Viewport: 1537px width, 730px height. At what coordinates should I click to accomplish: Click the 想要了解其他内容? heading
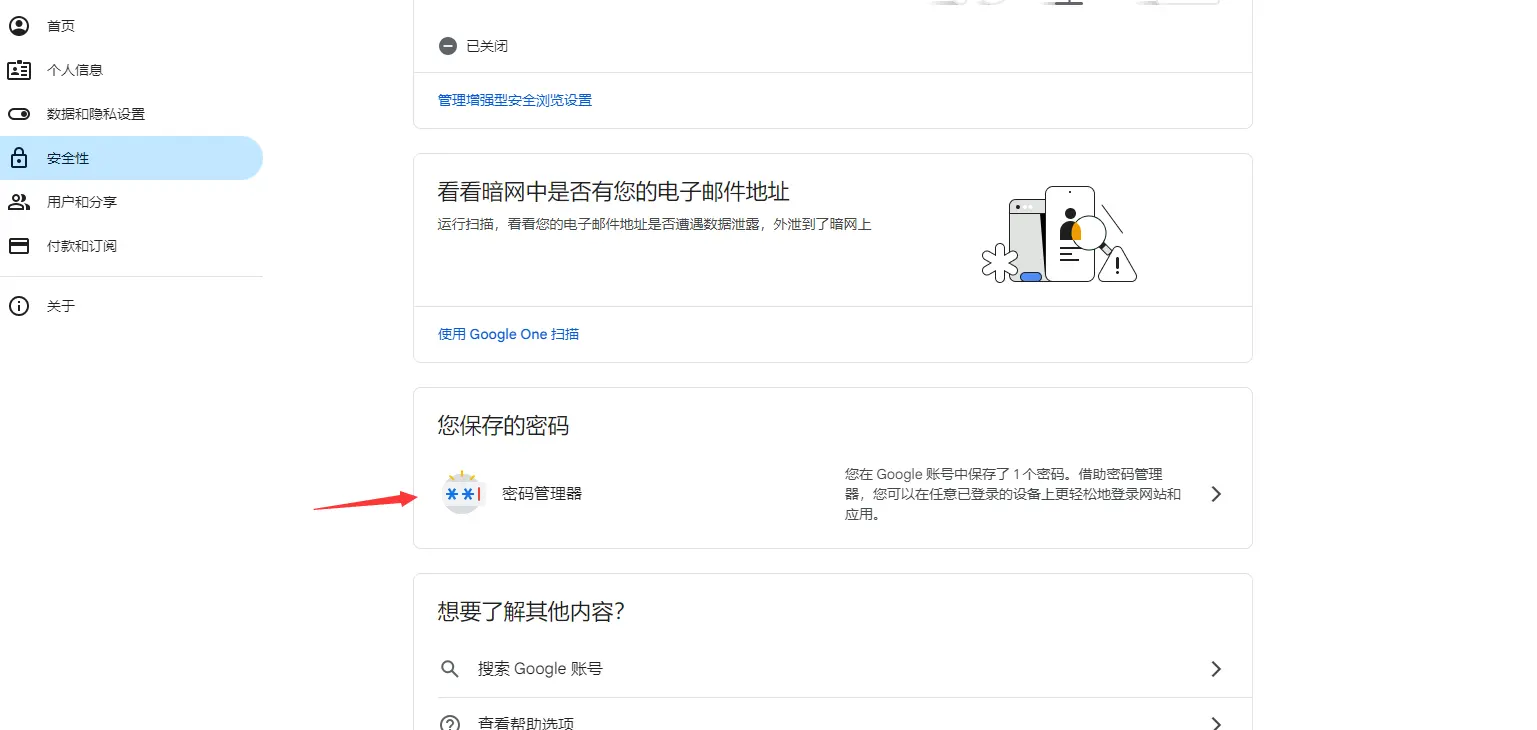pyautogui.click(x=531, y=611)
